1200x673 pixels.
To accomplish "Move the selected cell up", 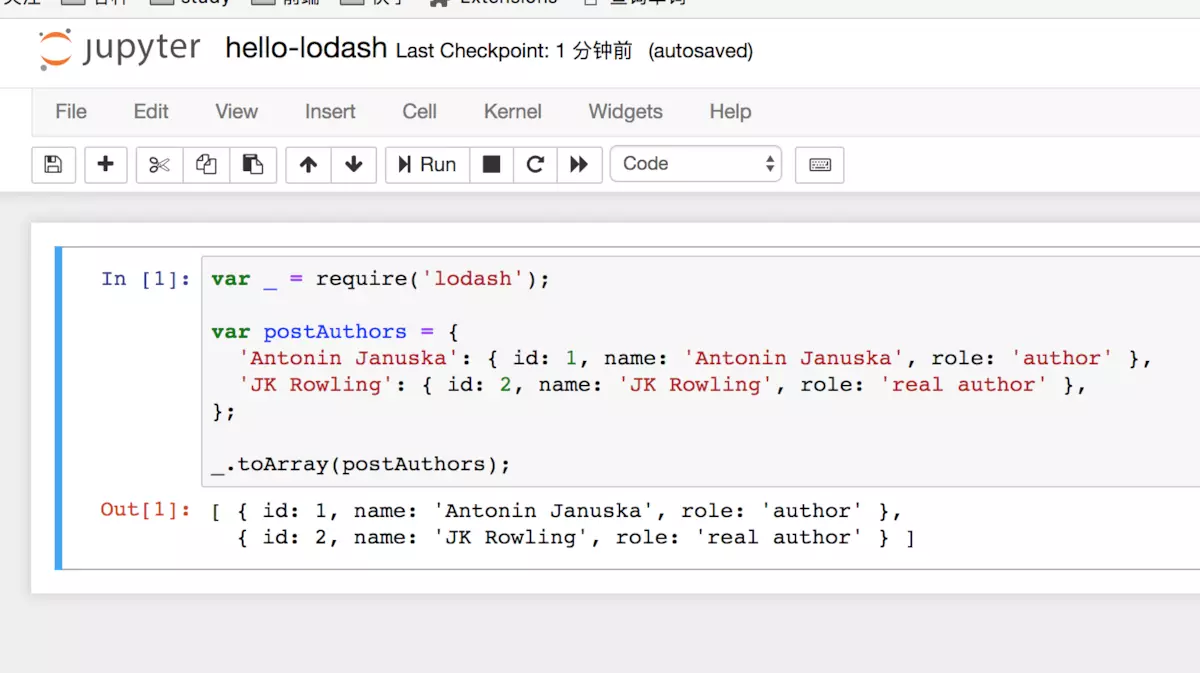I will coord(308,163).
